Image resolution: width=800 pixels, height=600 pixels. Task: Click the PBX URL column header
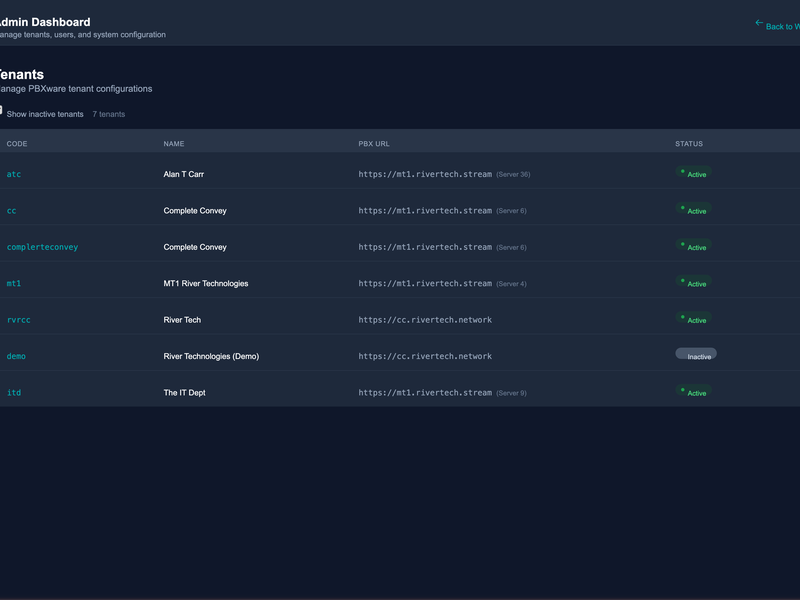(x=376, y=144)
